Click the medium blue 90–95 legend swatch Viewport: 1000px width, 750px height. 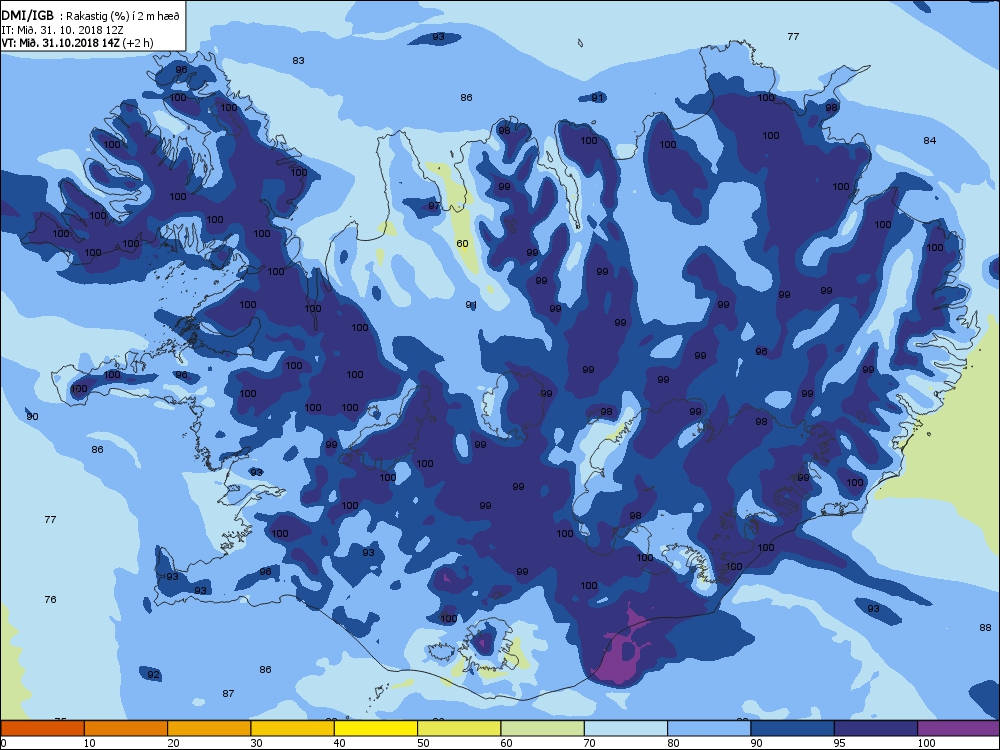pos(793,728)
